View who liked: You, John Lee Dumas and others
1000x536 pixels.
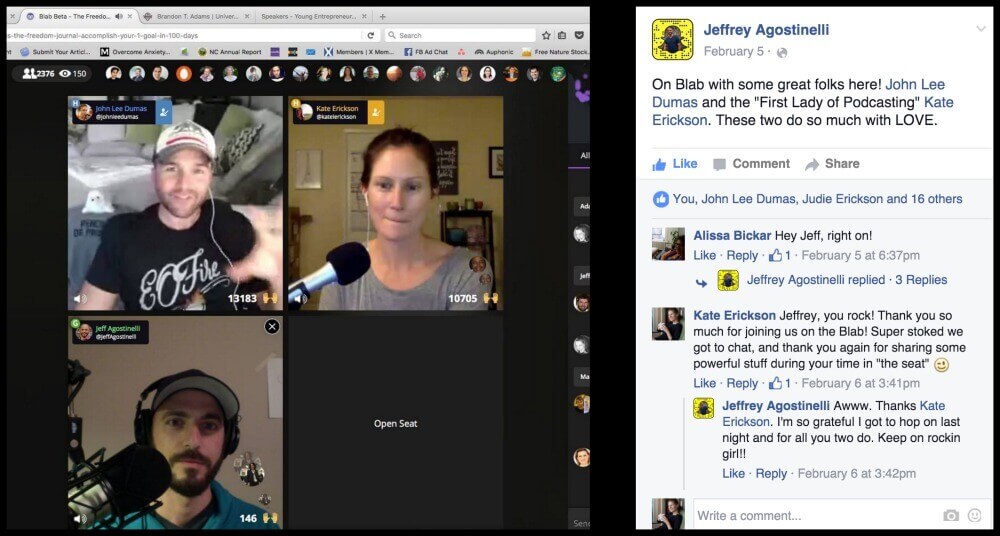point(817,199)
